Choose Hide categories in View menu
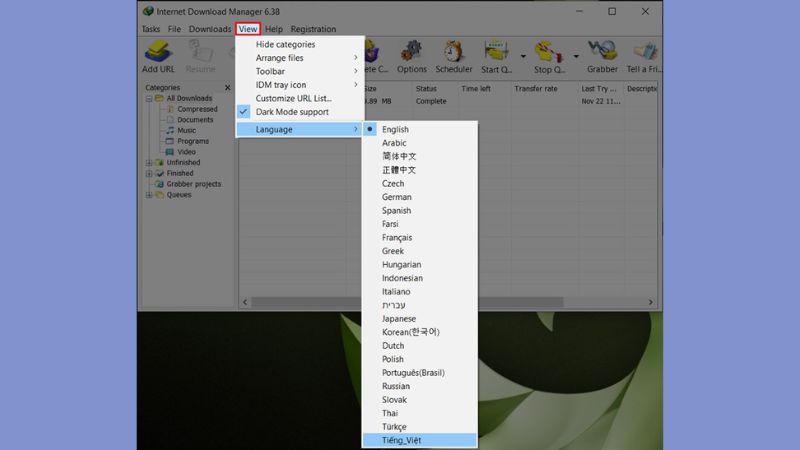 [x=300, y=44]
